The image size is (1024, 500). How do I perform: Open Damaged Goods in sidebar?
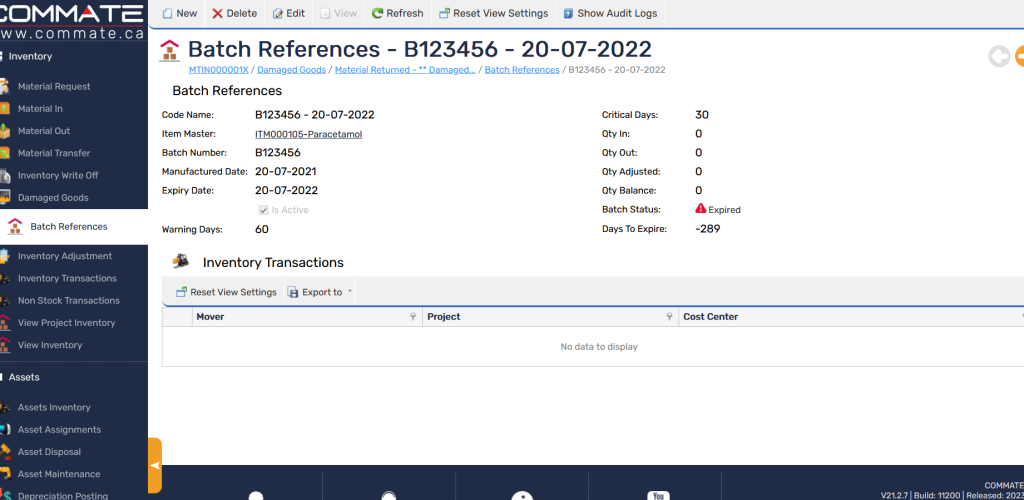click(53, 197)
